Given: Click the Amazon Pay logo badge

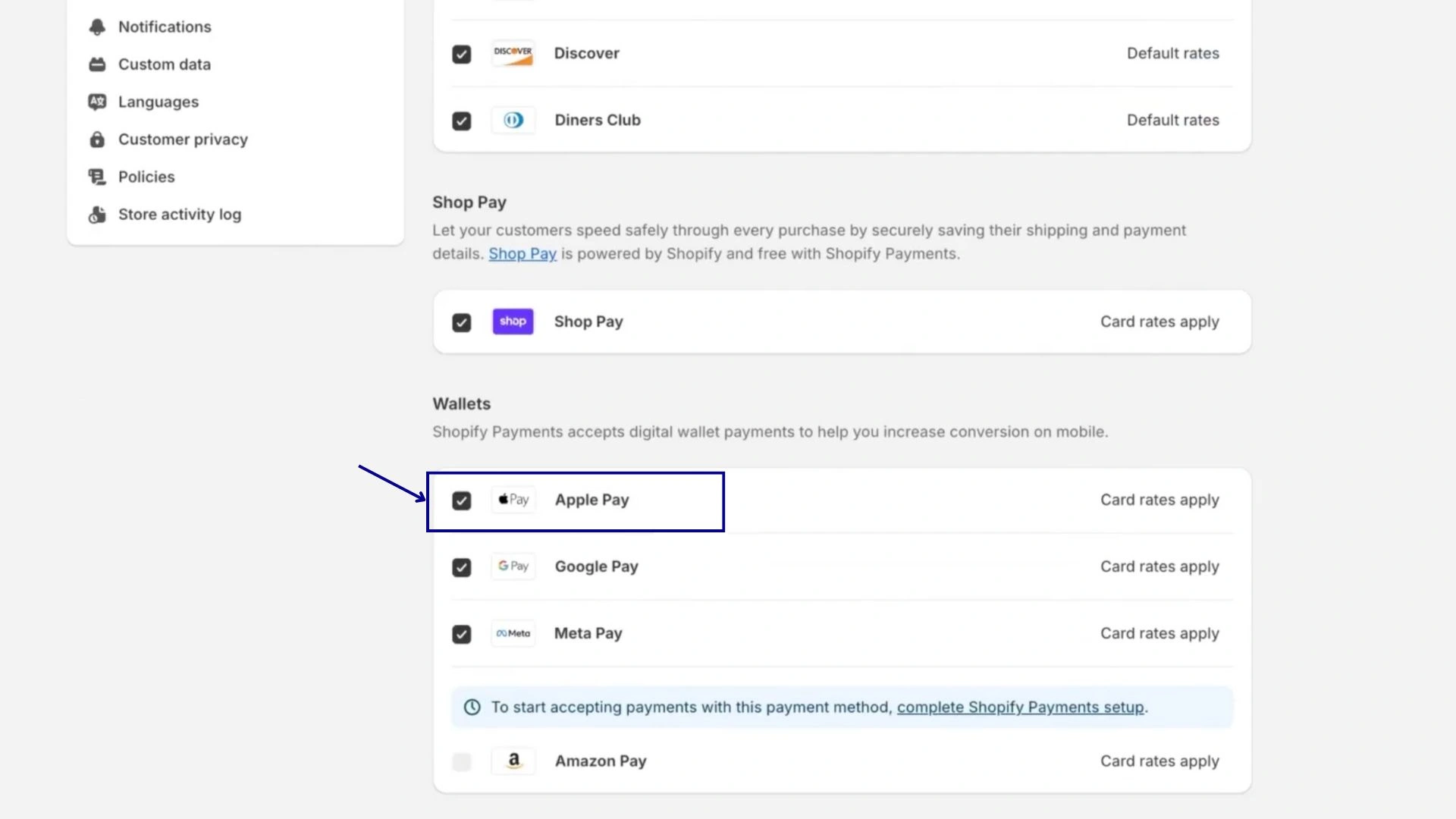Looking at the screenshot, I should click(513, 761).
